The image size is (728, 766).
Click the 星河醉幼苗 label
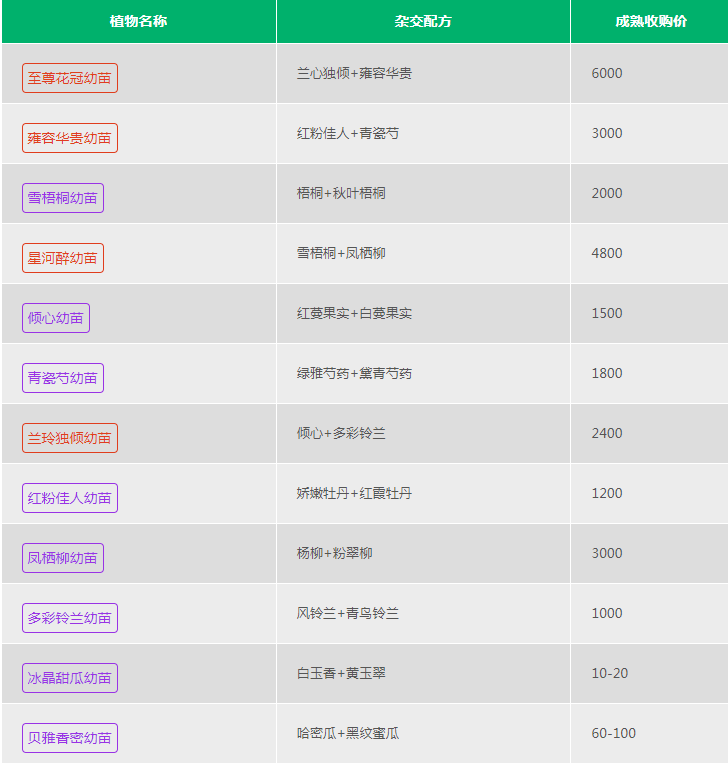pos(63,258)
